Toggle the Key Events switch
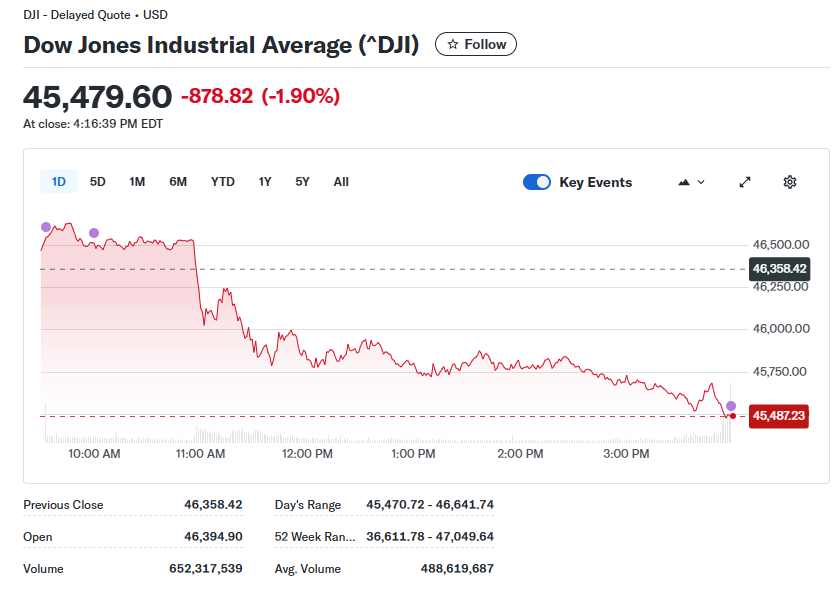Screen dimensions: 837x596 [537, 182]
